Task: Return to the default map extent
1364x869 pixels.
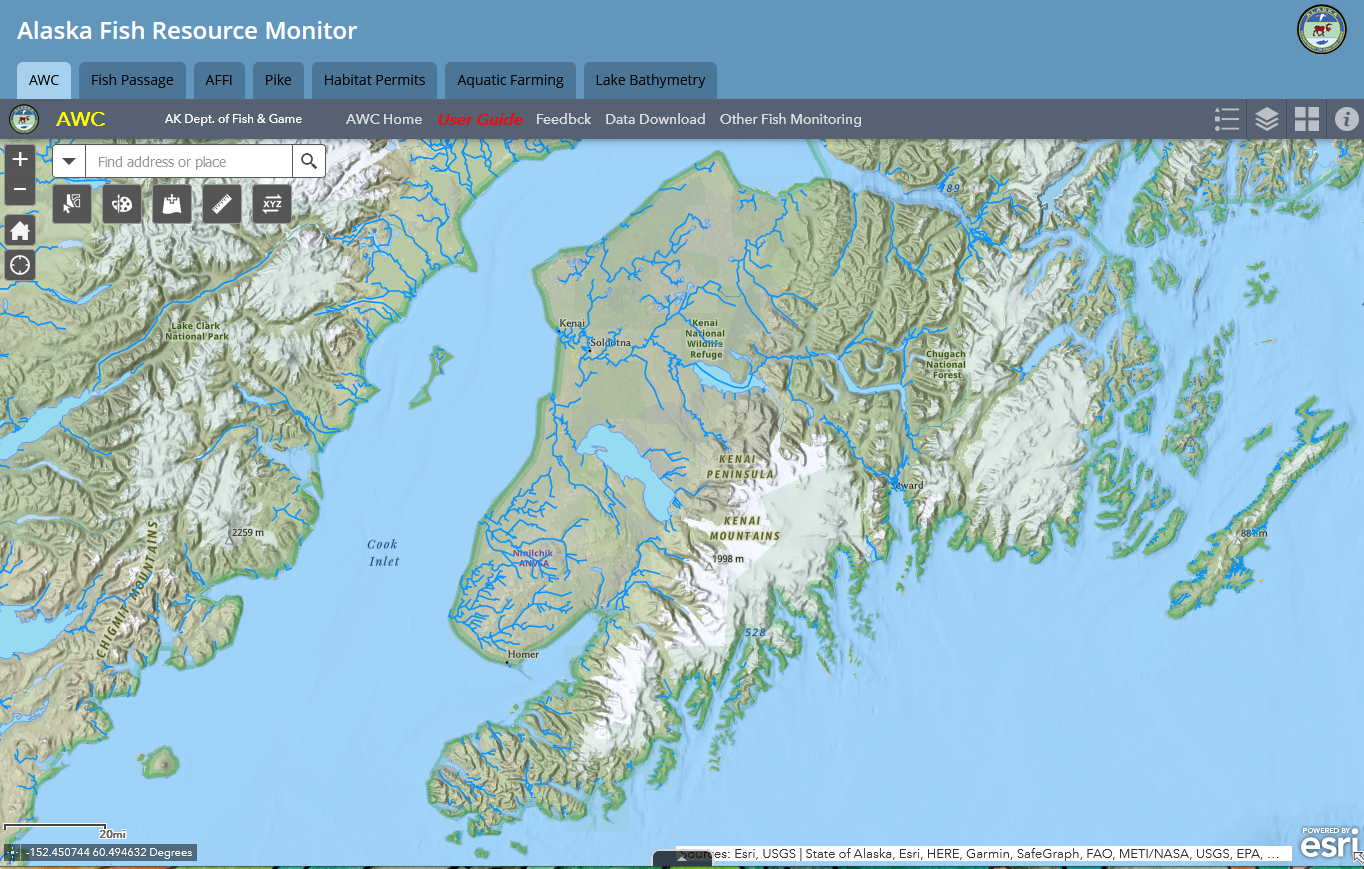Action: pos(20,231)
